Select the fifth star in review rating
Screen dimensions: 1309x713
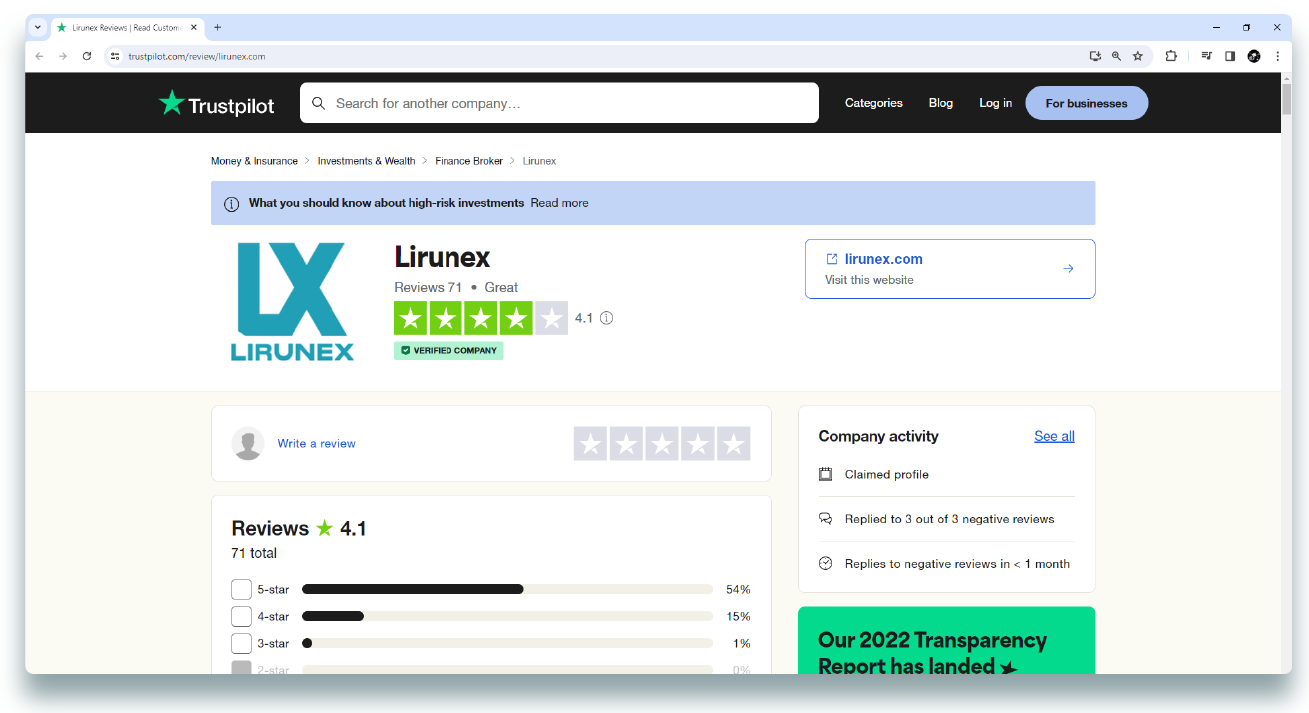734,444
